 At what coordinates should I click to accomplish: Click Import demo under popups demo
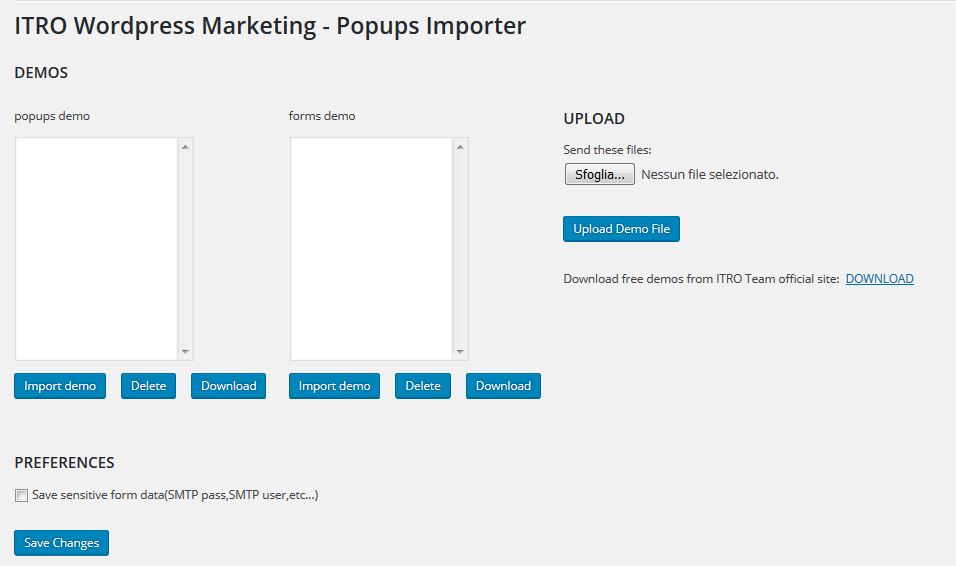[x=60, y=386]
